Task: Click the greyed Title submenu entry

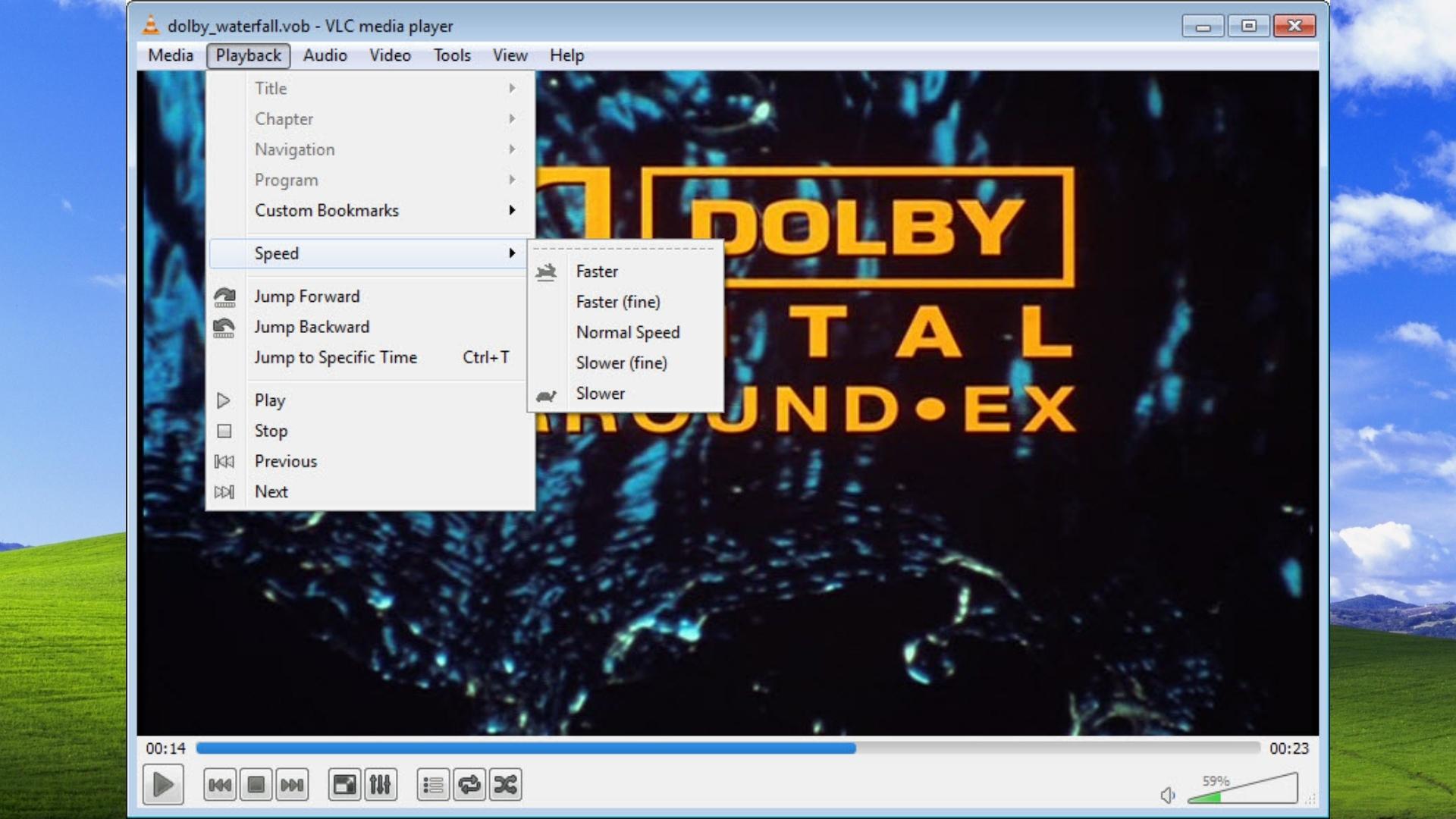Action: (x=370, y=88)
